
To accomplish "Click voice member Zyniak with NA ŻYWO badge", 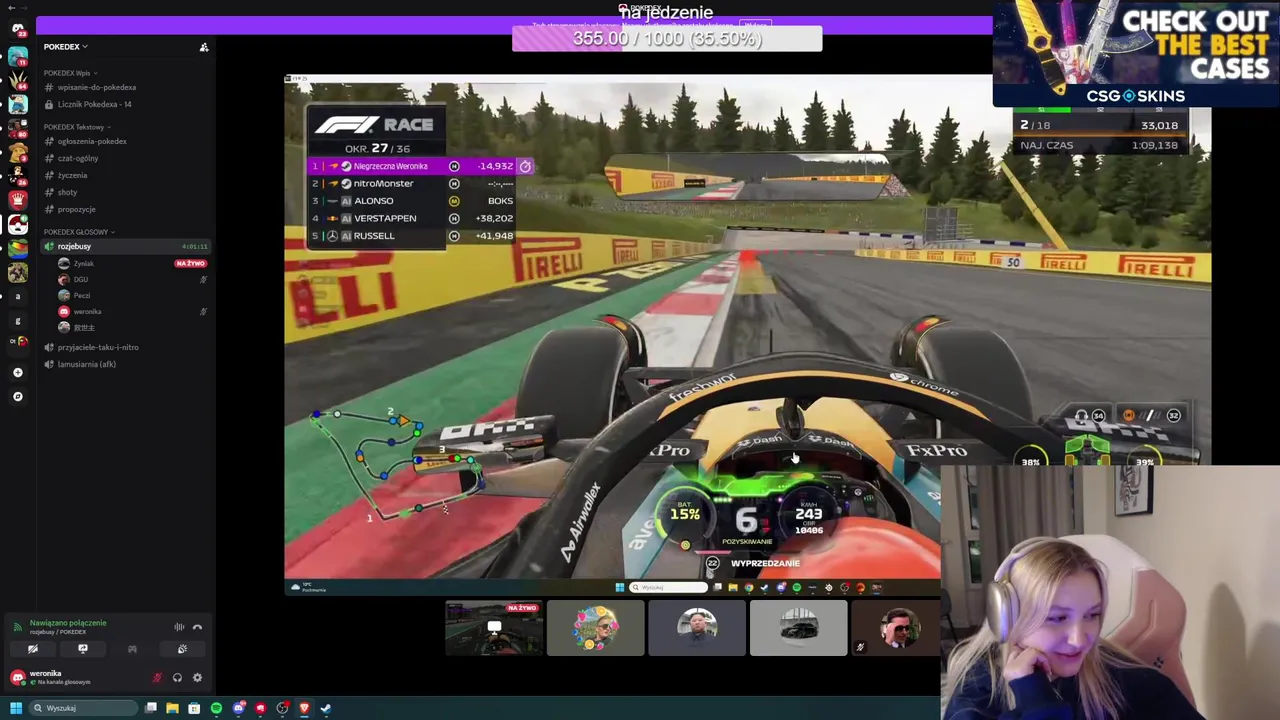I will click(x=132, y=263).
